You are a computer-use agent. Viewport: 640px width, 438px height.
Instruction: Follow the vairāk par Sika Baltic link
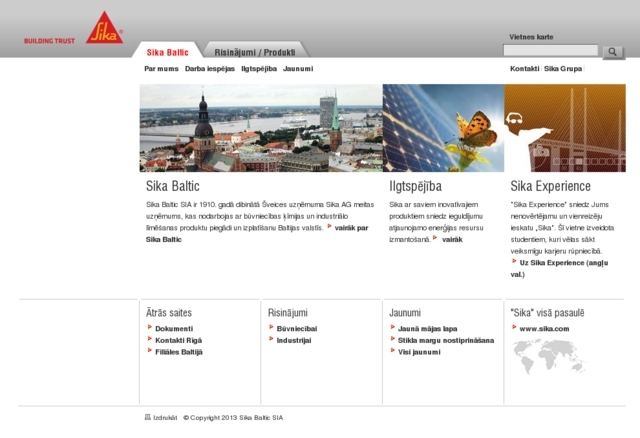tap(257, 233)
